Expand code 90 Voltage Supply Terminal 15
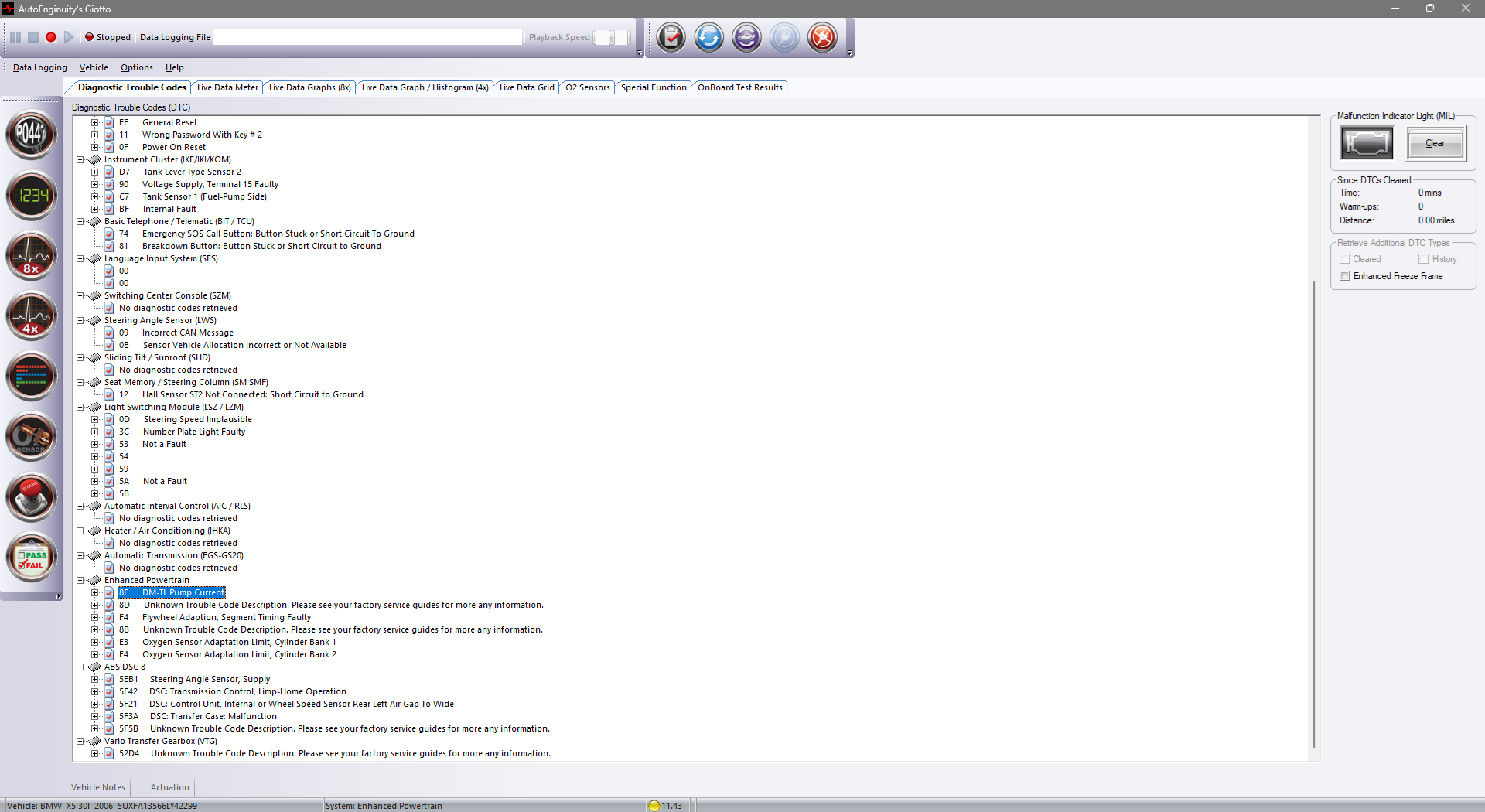Viewport: 1485px width, 812px height. coord(94,184)
